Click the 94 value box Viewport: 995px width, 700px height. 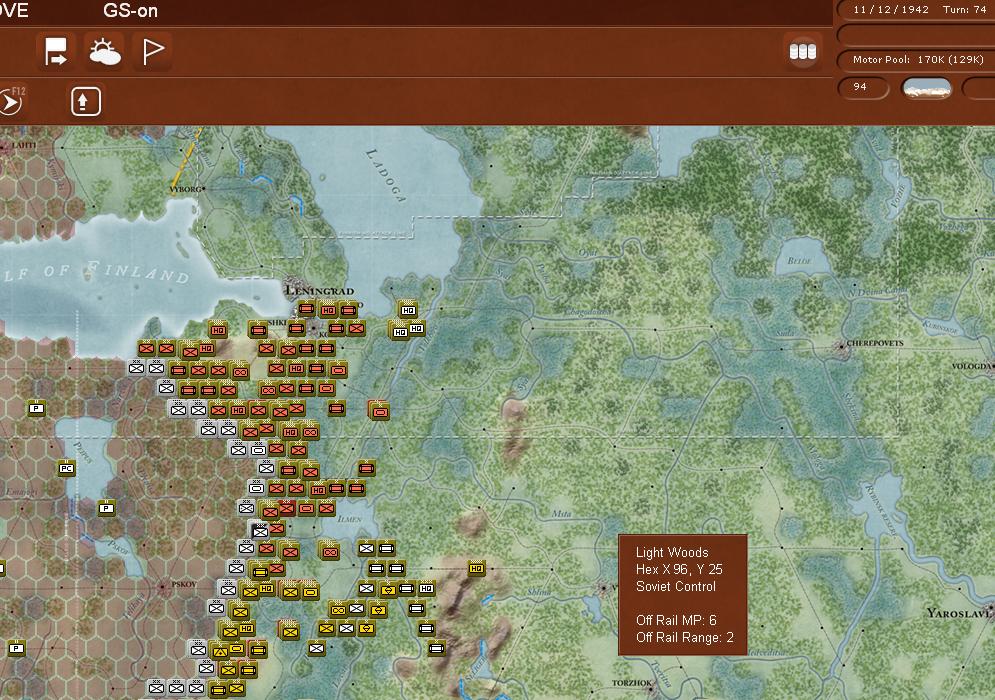click(x=861, y=87)
